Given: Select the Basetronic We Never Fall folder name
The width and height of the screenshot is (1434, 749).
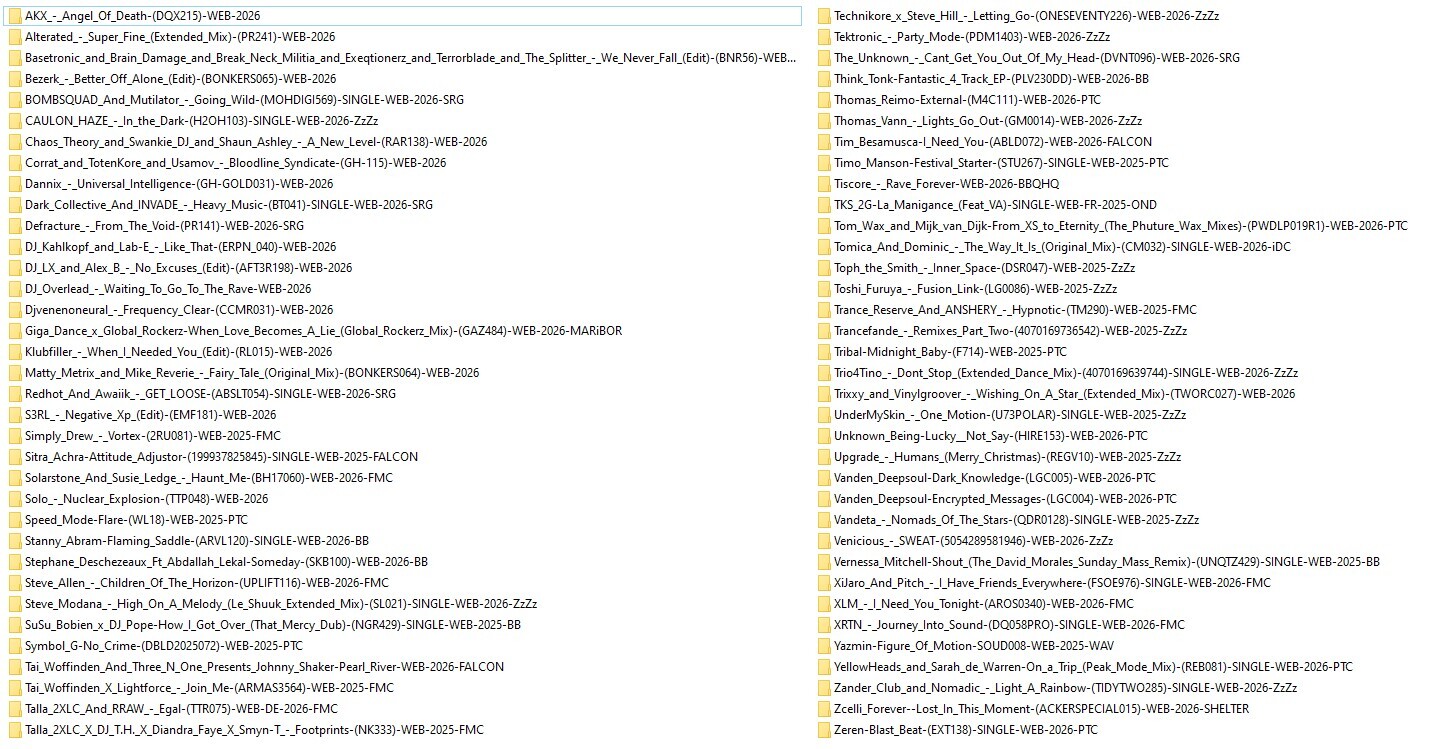Looking at the screenshot, I should pos(411,58).
